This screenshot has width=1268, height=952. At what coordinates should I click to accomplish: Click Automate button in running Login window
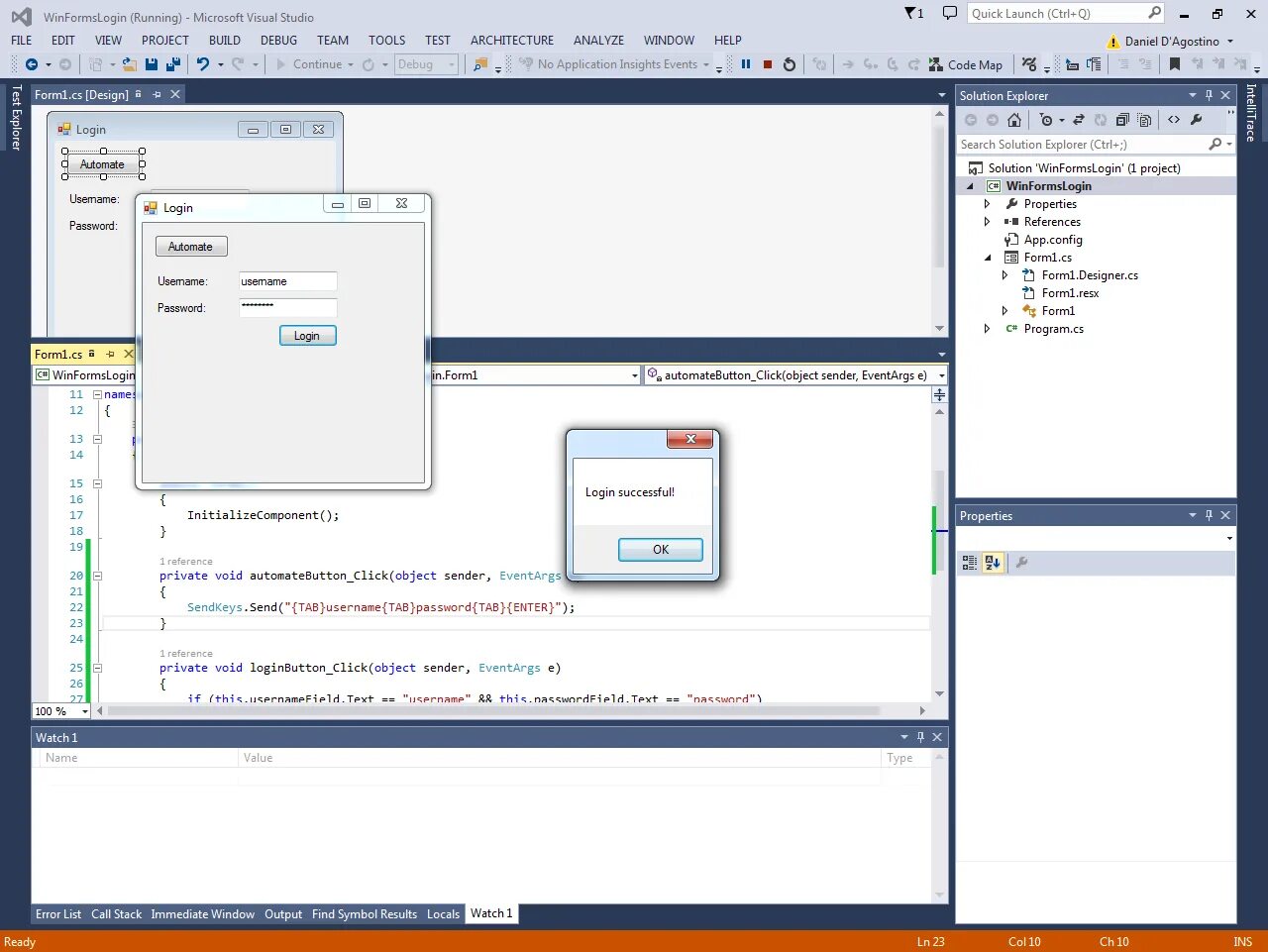pyautogui.click(x=191, y=247)
